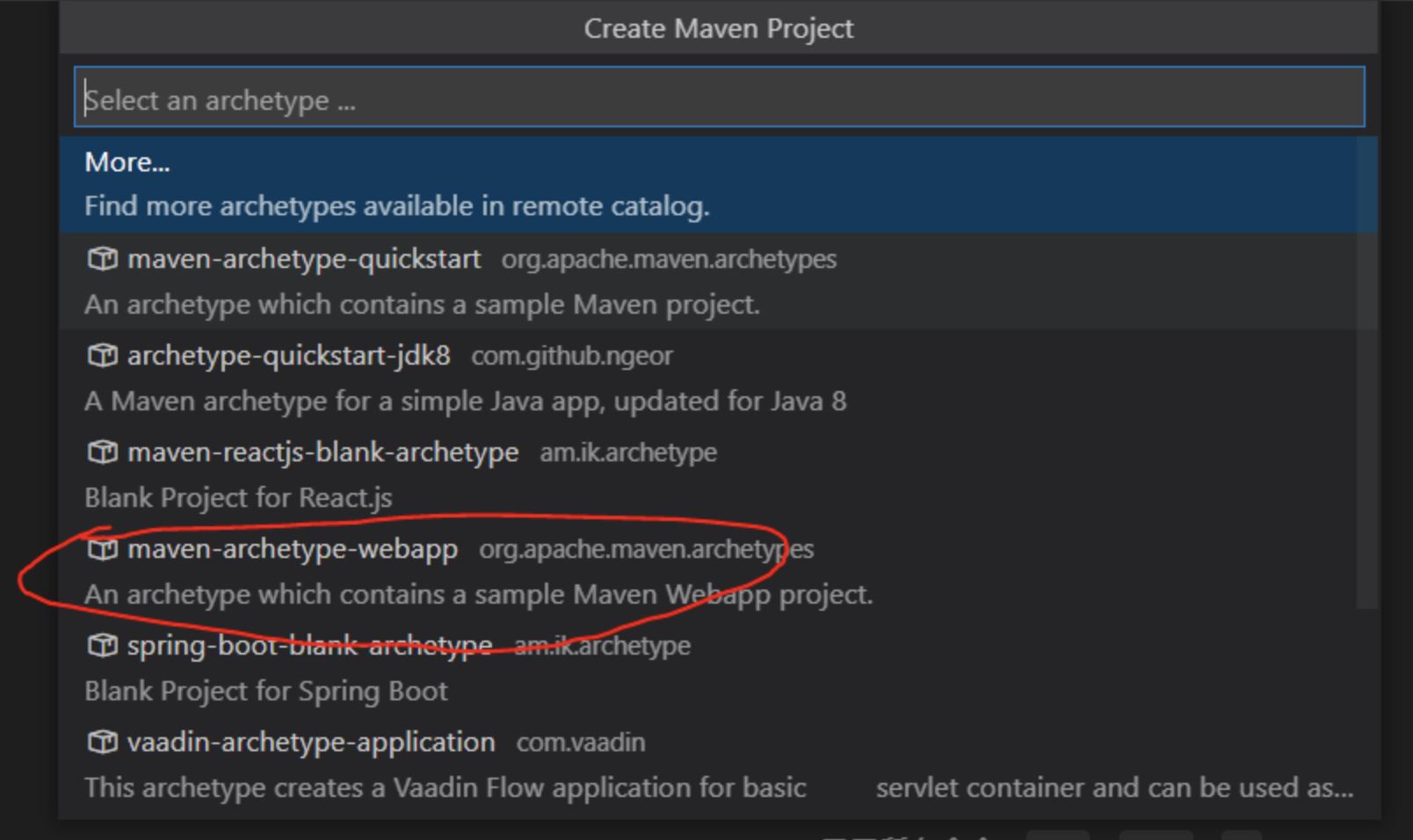
Task: Click the 'com.github.ngeor' group label
Action: (x=571, y=356)
